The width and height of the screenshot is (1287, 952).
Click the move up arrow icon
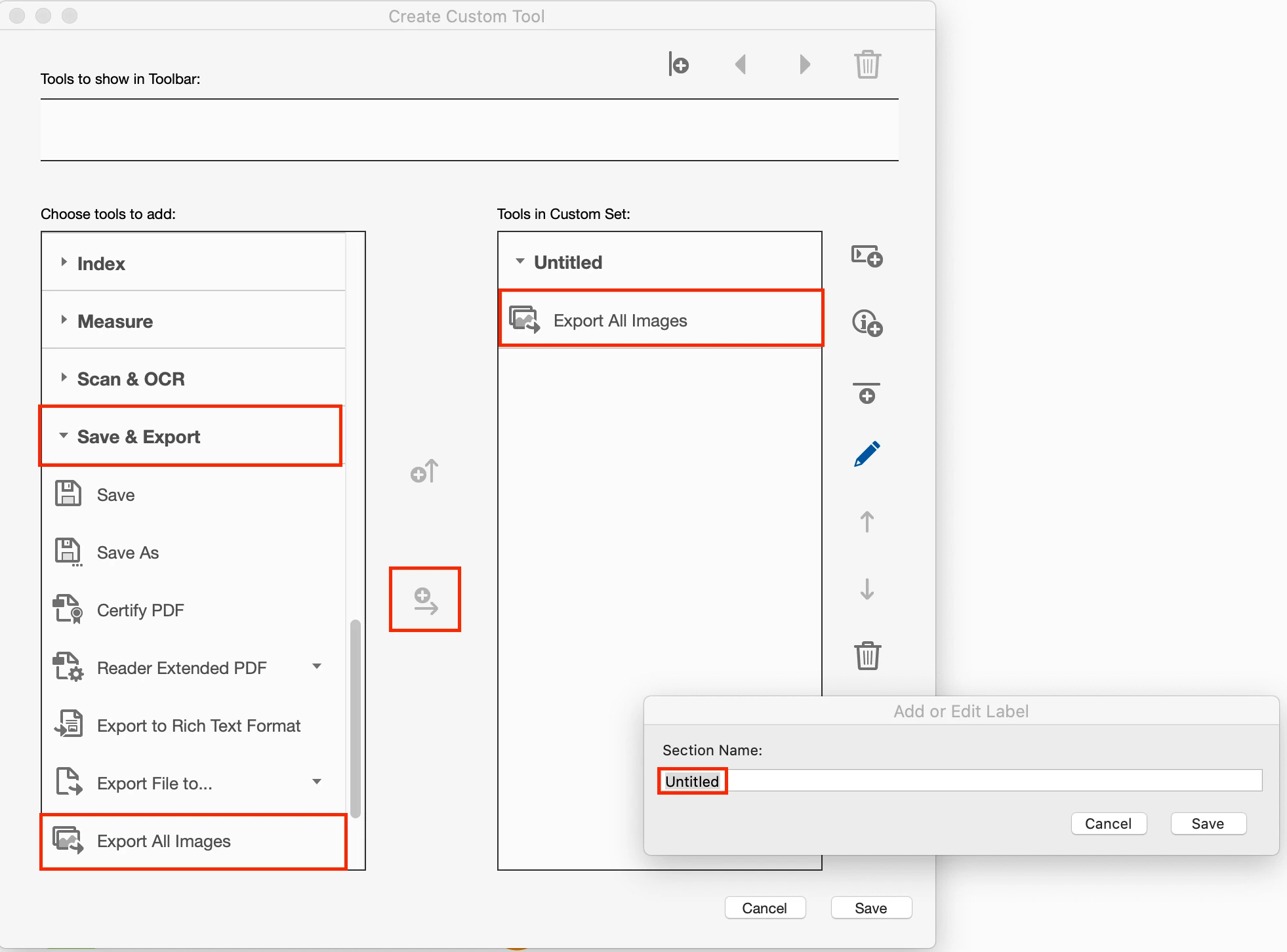tap(867, 522)
